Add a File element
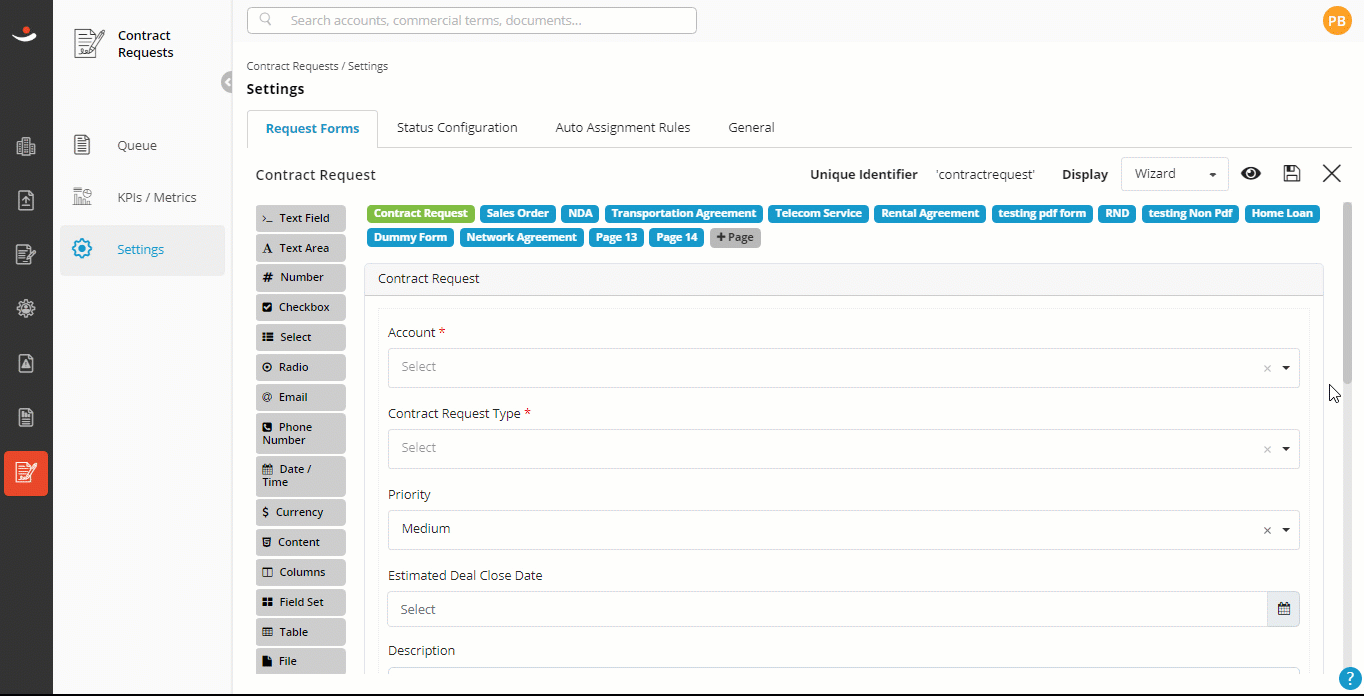This screenshot has width=1364, height=696. coord(301,661)
